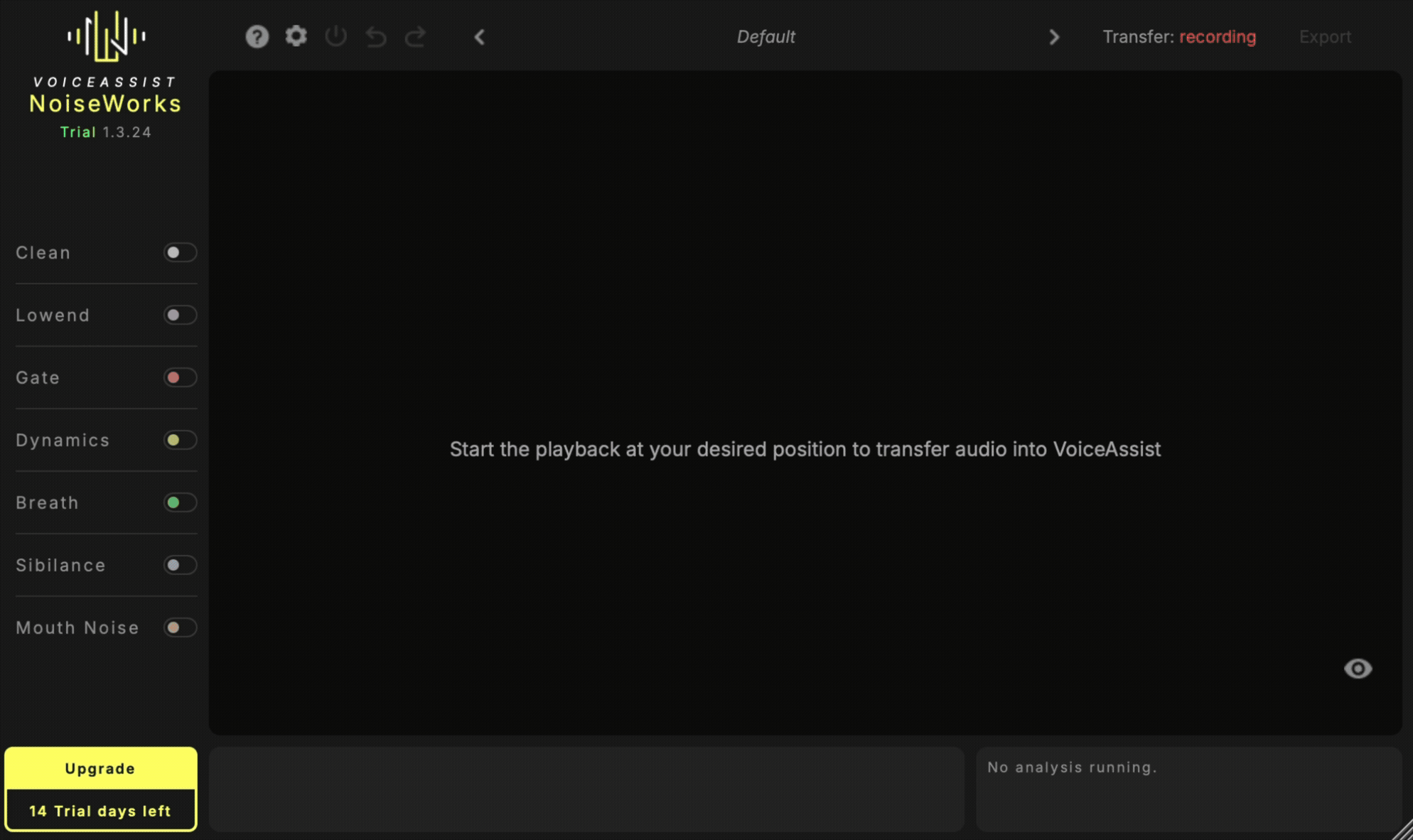Enable the Clean toggle
Screen dimensions: 1413x840
180,252
